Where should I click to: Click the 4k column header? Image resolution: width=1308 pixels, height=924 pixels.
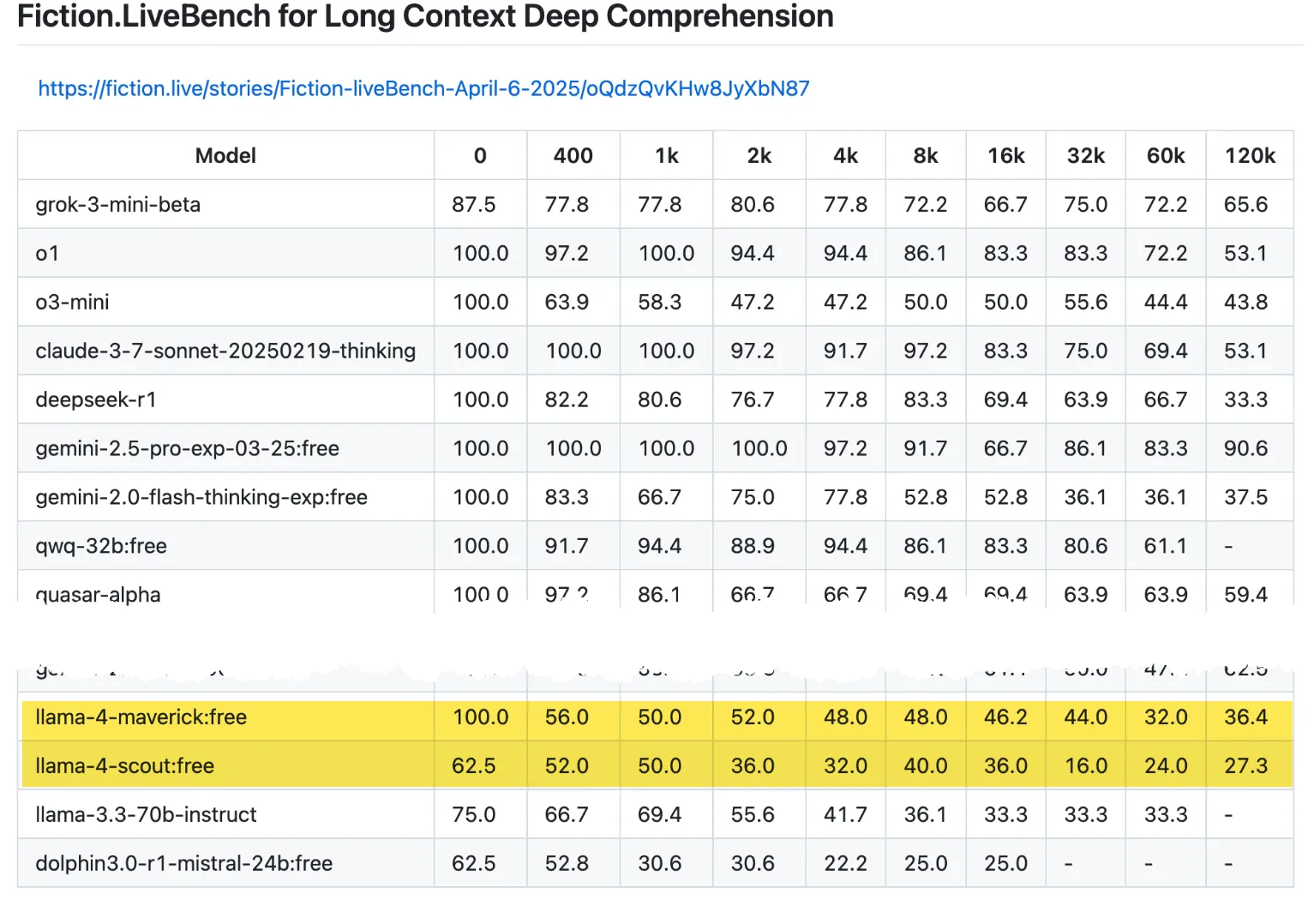[845, 155]
